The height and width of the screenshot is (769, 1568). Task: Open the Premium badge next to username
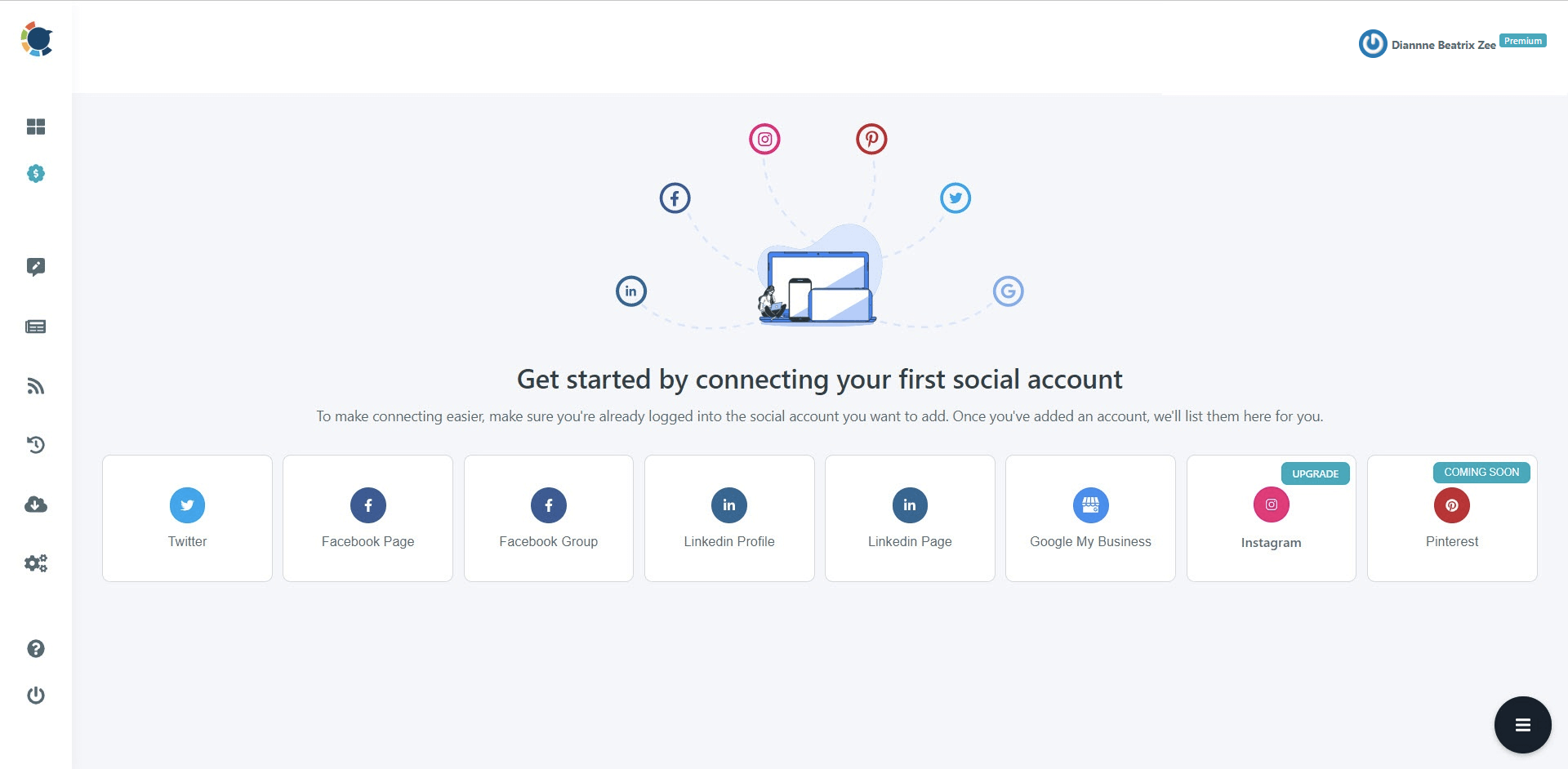[1522, 39]
